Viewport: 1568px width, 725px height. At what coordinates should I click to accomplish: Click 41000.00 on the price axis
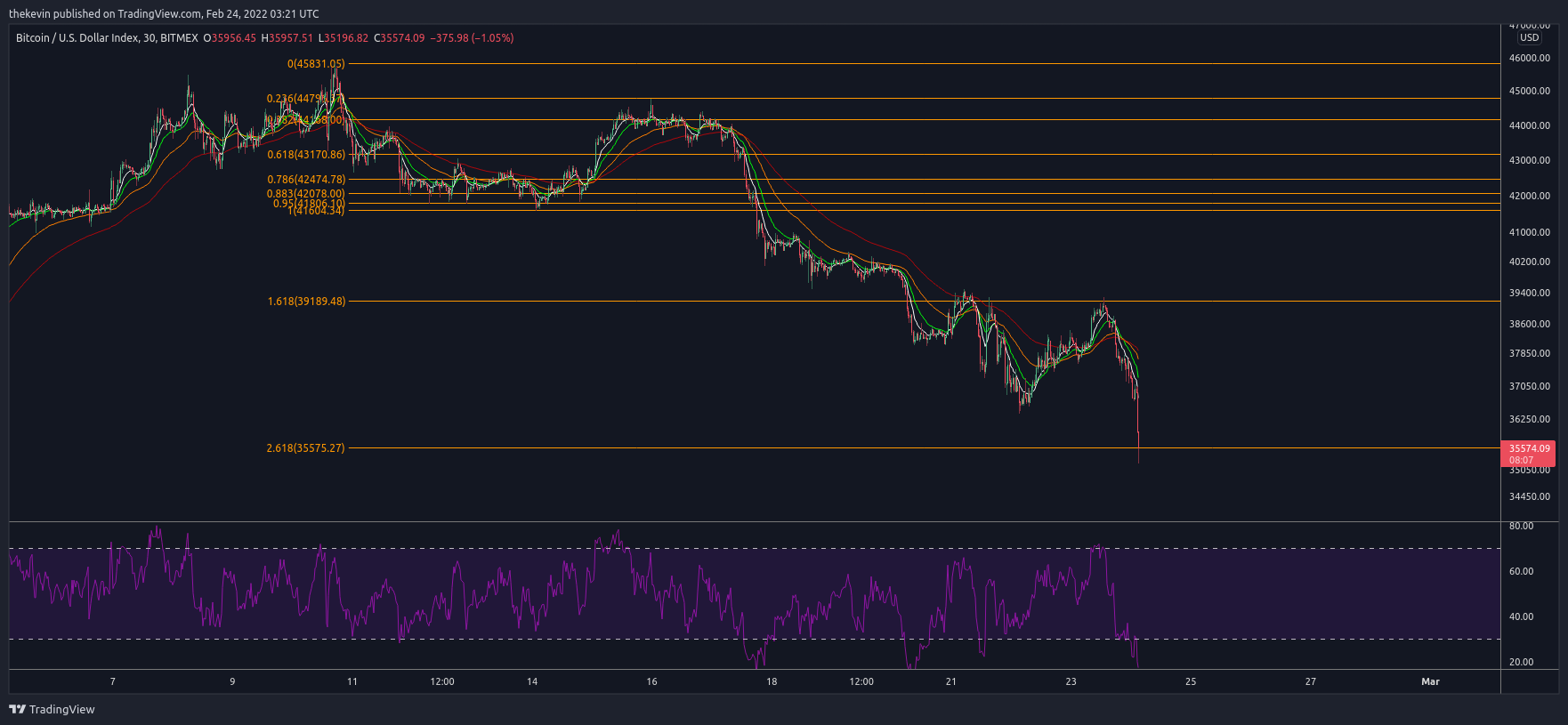pyautogui.click(x=1530, y=232)
